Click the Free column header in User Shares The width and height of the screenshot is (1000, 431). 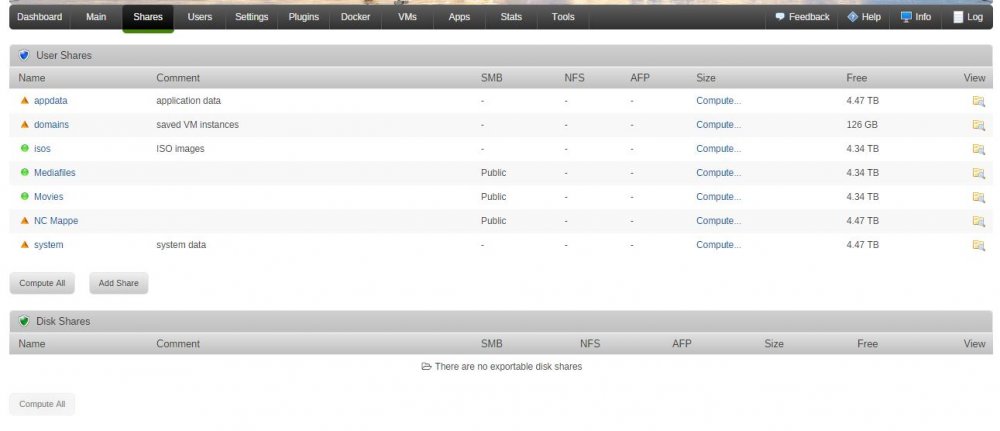click(x=857, y=78)
